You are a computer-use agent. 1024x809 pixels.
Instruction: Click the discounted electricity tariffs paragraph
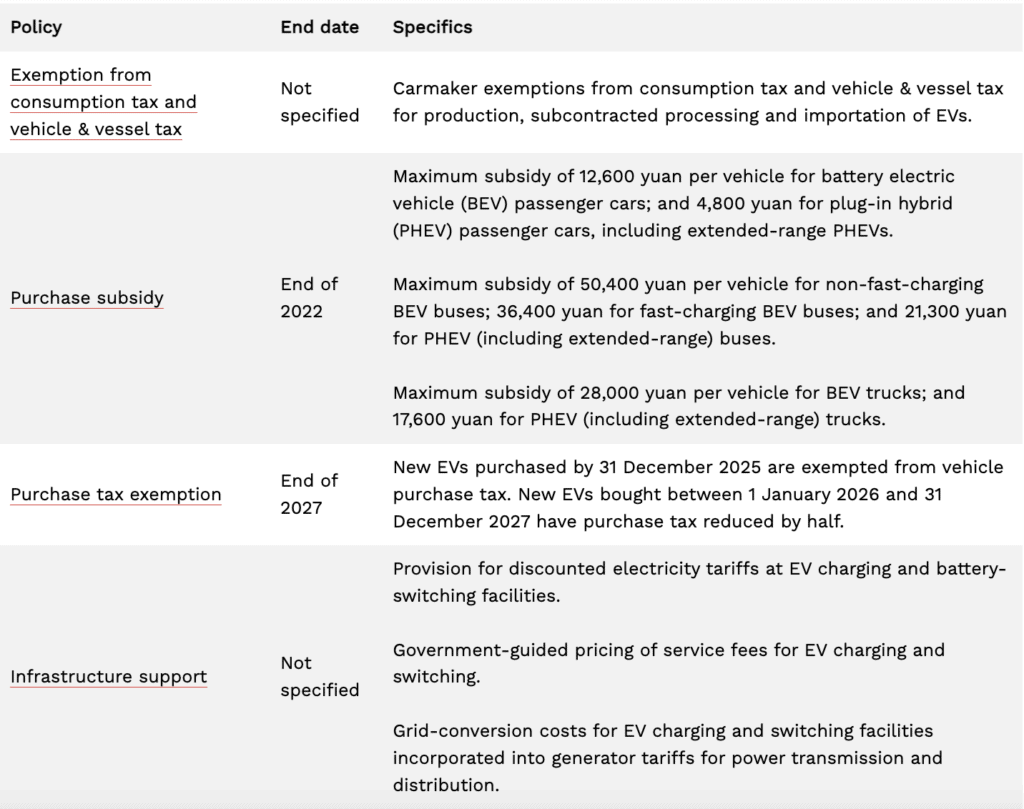tap(697, 582)
